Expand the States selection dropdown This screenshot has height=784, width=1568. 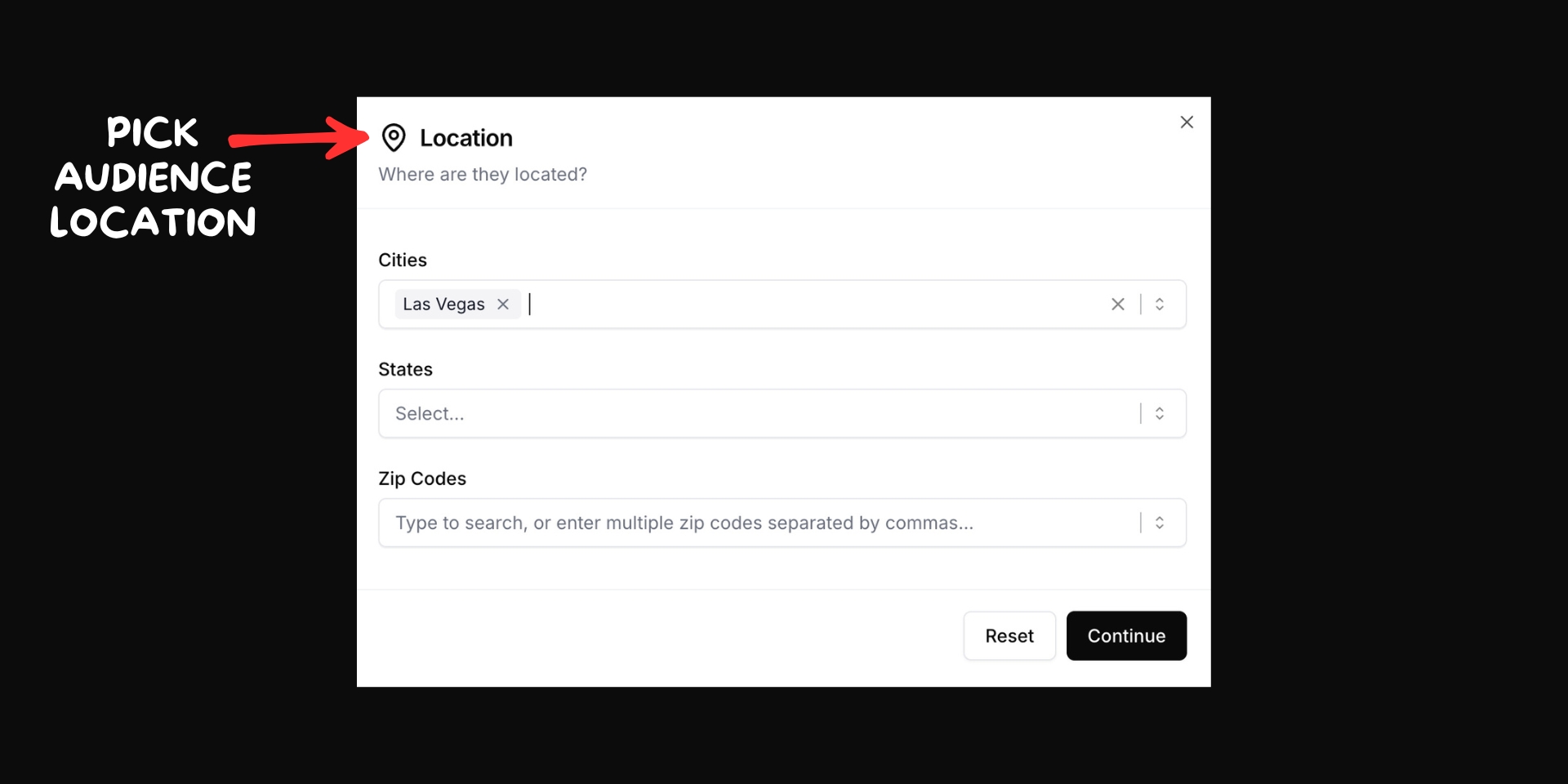tap(1159, 413)
